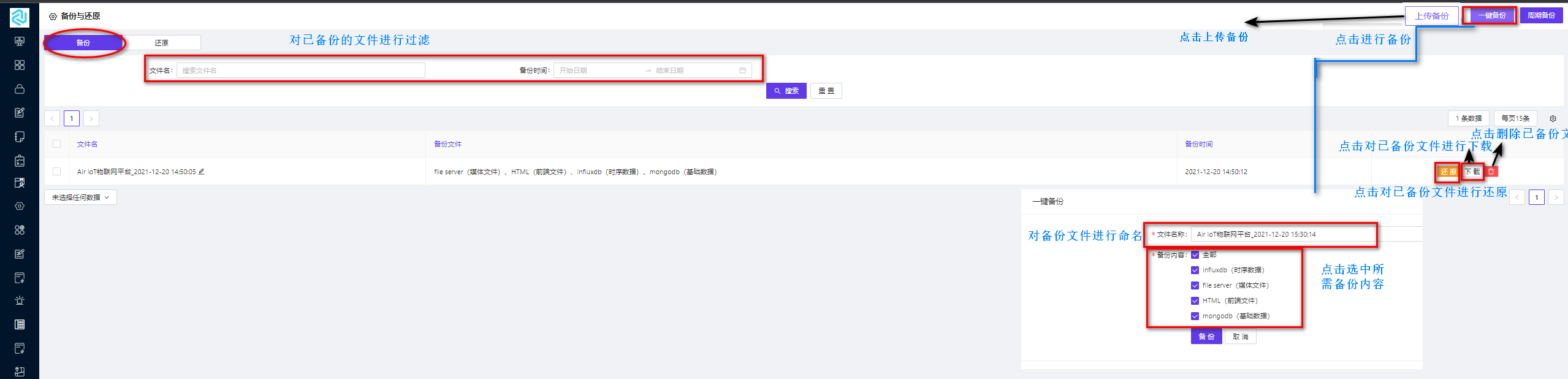Click the 搜索 search button
This screenshot has width=1568, height=379.
tap(786, 91)
